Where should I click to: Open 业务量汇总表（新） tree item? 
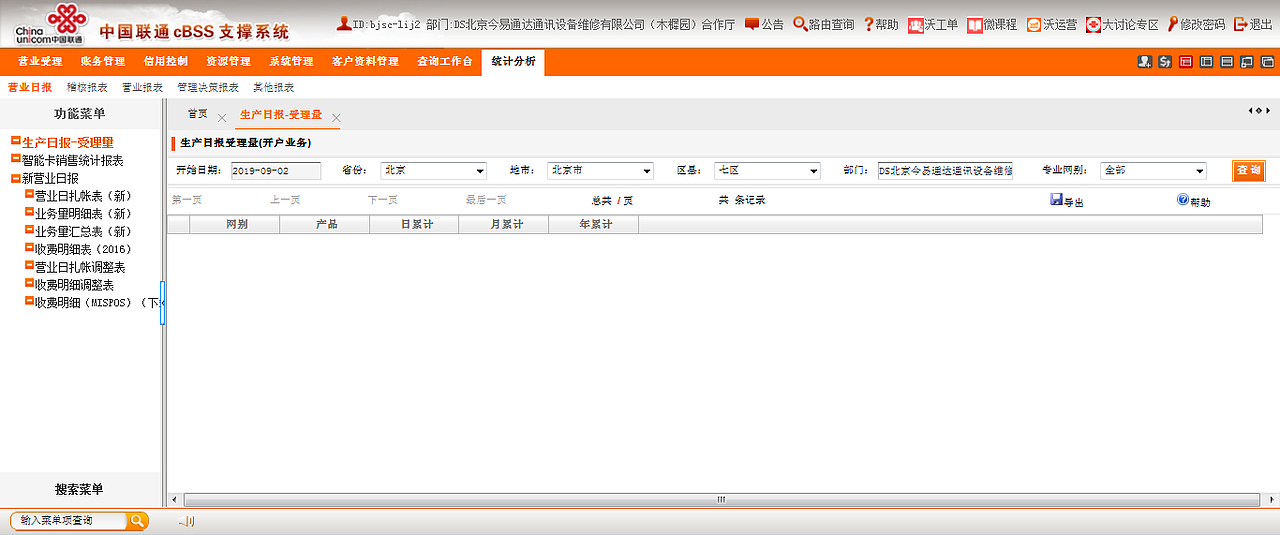[83, 232]
